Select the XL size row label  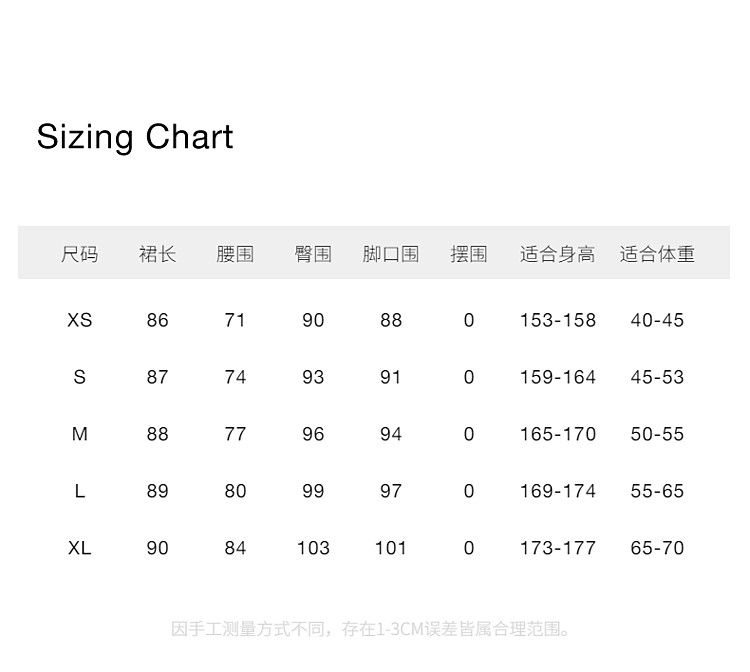pyautogui.click(x=80, y=548)
